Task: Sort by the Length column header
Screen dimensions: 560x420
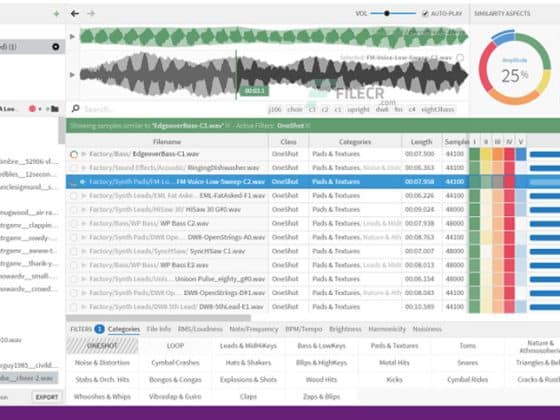Action: click(421, 142)
